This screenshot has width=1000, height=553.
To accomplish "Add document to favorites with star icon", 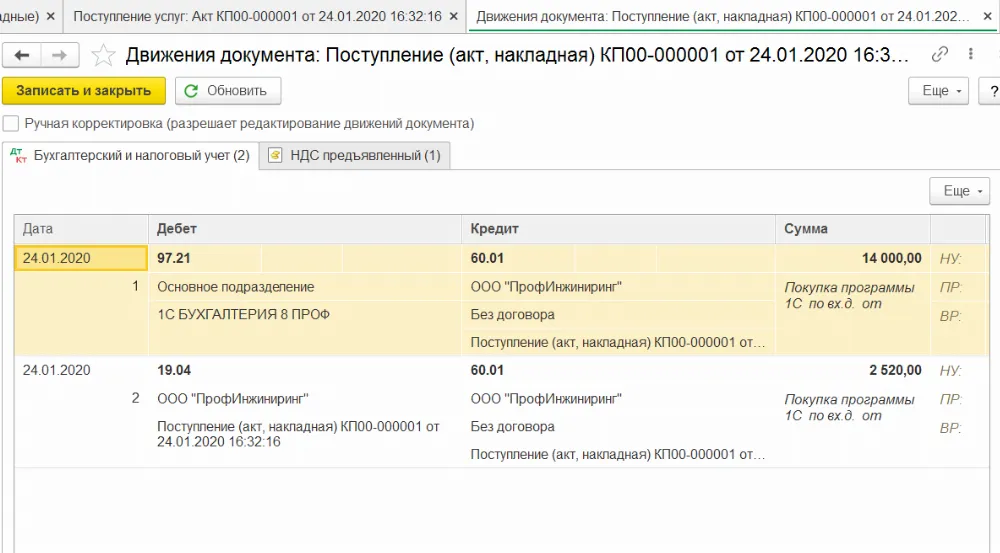I will tap(103, 55).
